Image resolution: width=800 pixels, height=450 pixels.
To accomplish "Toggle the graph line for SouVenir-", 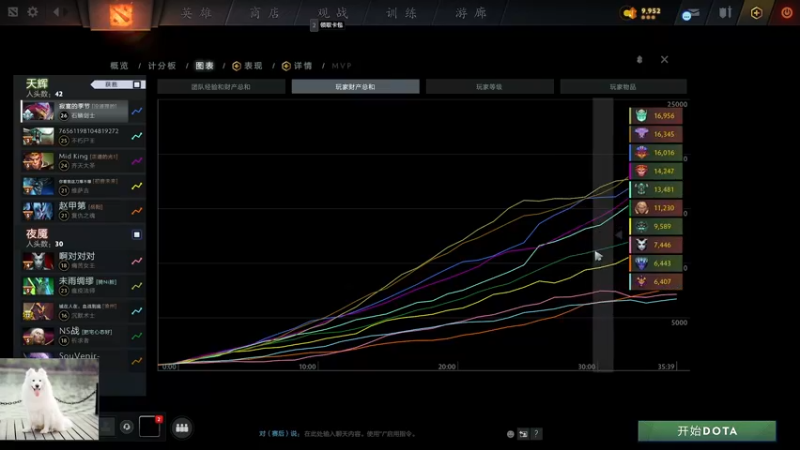I will click(137, 361).
